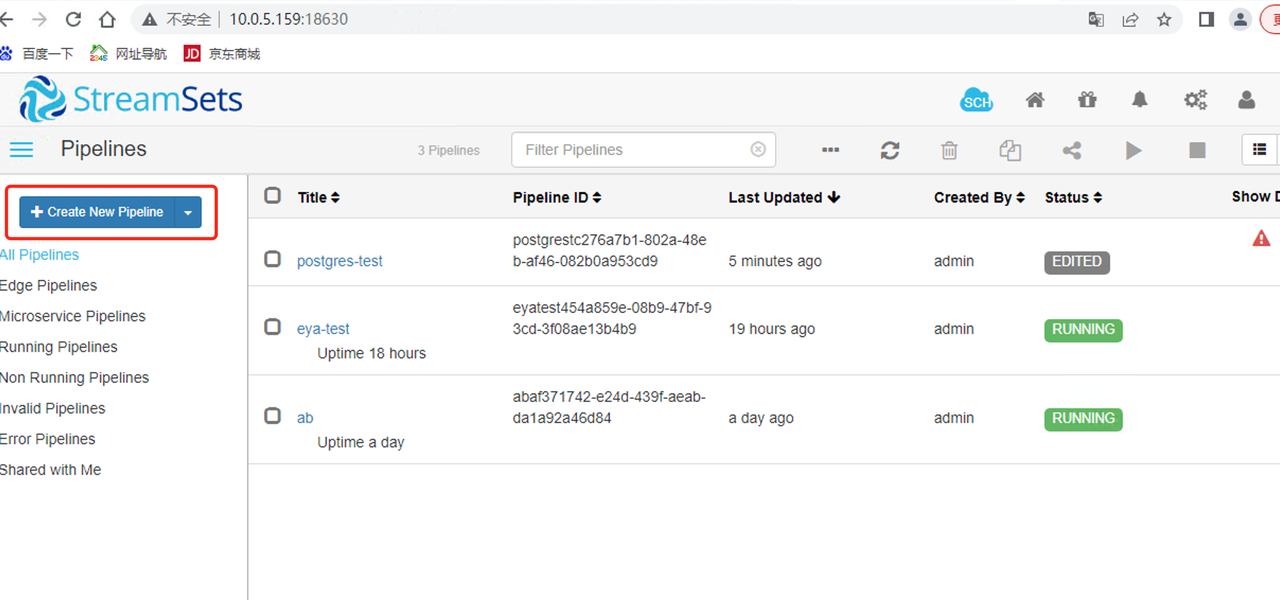Screen dimensions: 1280x600
Task: Toggle the sidebar hamburger menu
Action: tap(21, 150)
